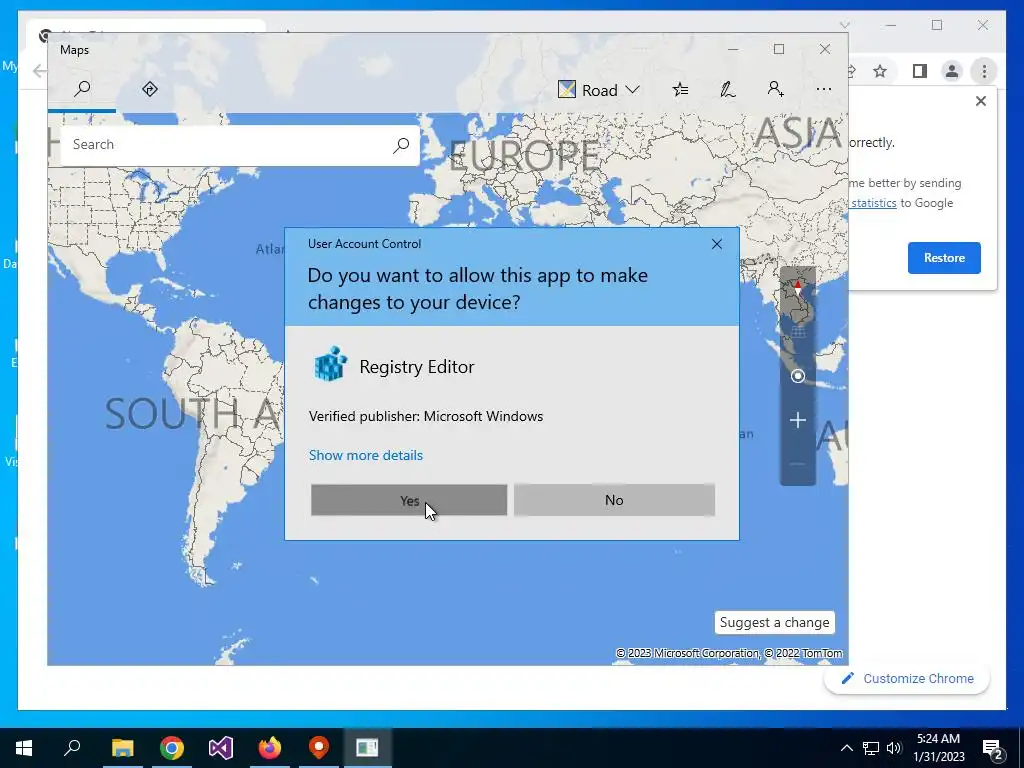Image resolution: width=1024 pixels, height=768 pixels.
Task: Click the volume speaker tray icon
Action: [x=894, y=748]
